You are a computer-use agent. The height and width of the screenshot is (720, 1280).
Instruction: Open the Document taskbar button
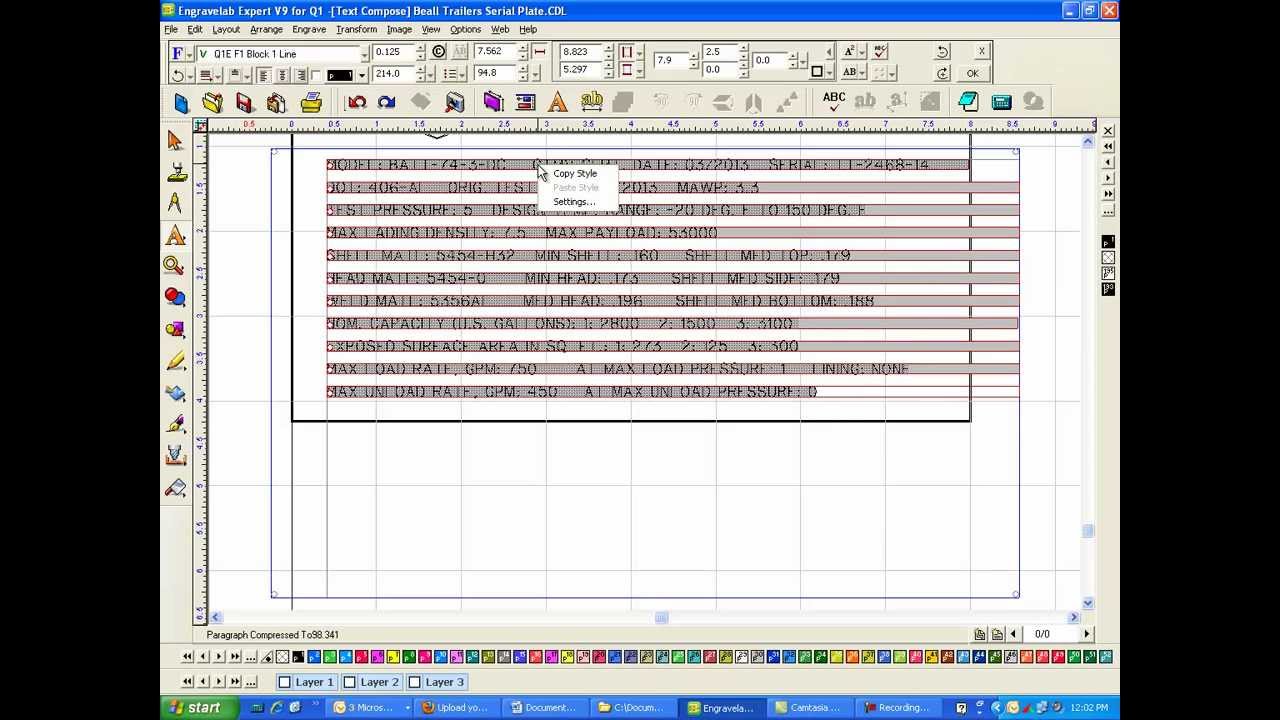coord(544,708)
